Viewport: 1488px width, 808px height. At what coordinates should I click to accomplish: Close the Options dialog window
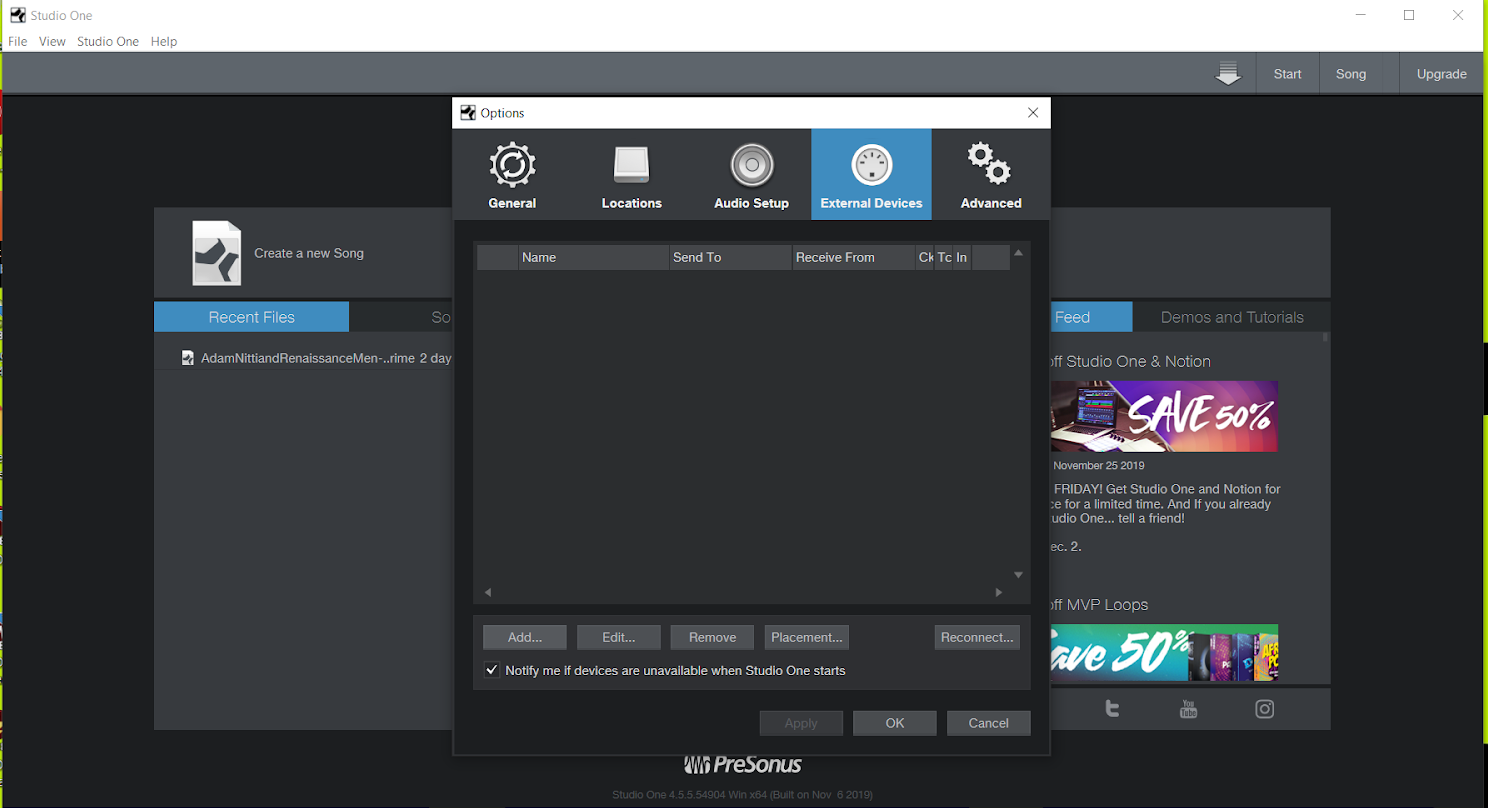pos(1033,113)
